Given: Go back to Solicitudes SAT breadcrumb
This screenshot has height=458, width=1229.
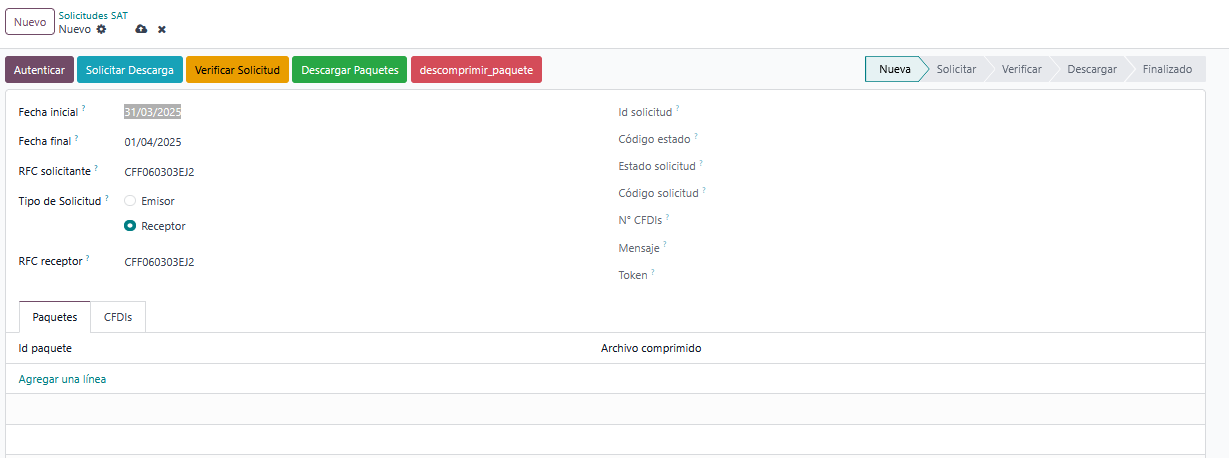Looking at the screenshot, I should (93, 16).
